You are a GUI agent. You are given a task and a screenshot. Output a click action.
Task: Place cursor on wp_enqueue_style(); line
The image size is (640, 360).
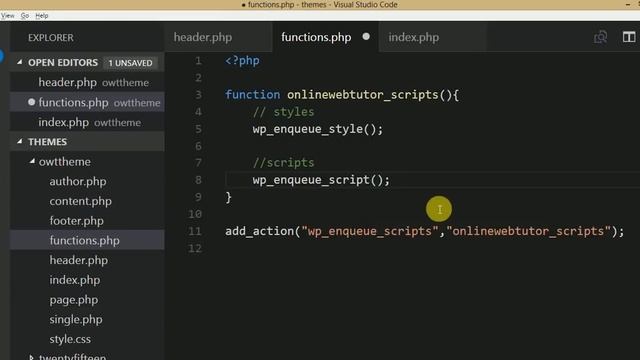[x=318, y=129]
